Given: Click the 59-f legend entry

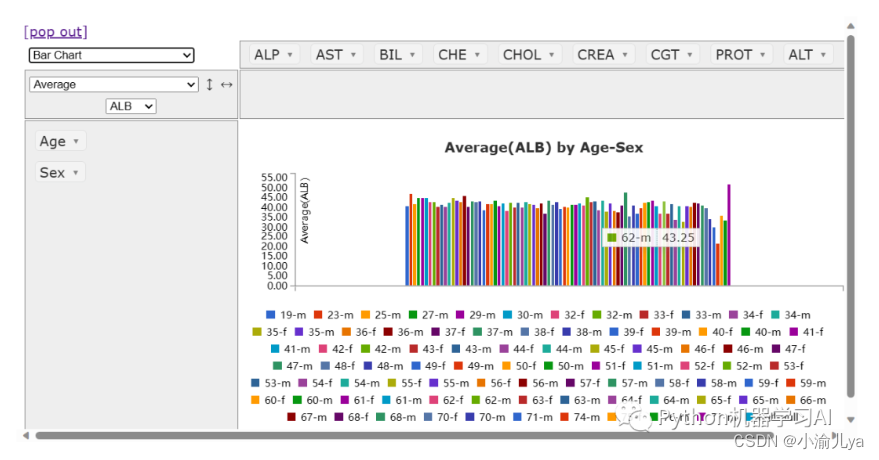Looking at the screenshot, I should [x=762, y=383].
